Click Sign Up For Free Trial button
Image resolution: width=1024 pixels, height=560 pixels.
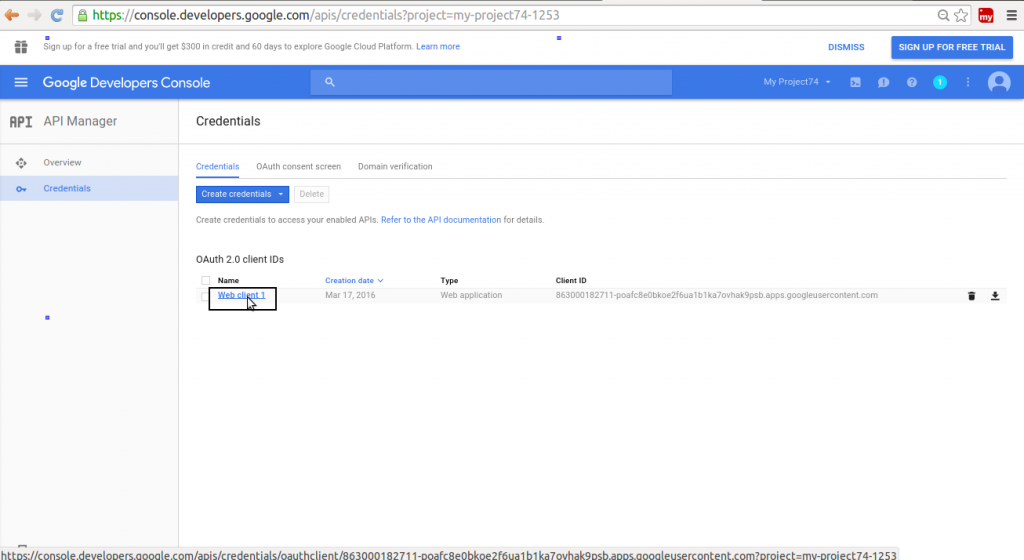pyautogui.click(x=951, y=47)
